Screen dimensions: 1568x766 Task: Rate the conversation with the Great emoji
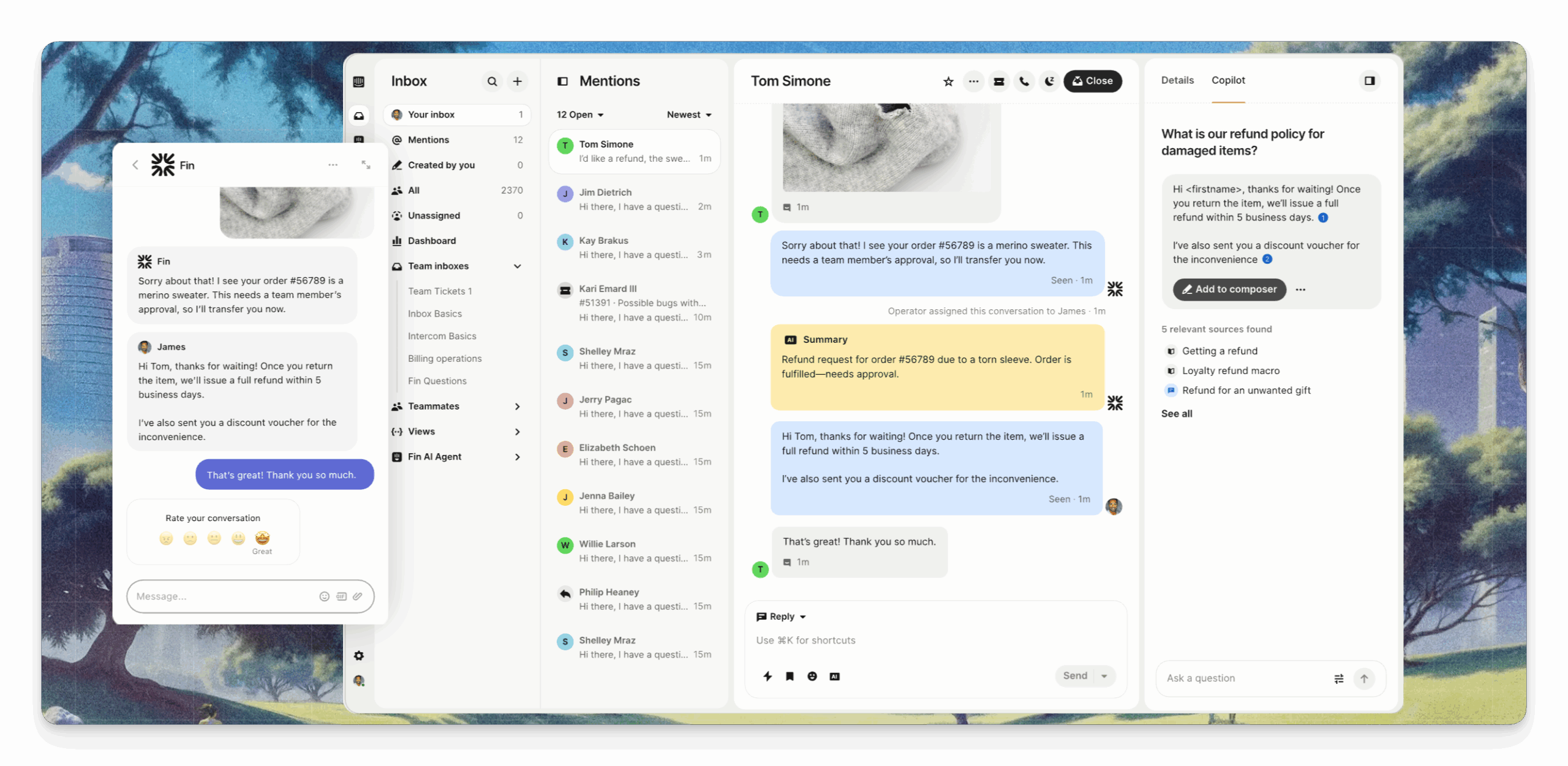click(262, 538)
